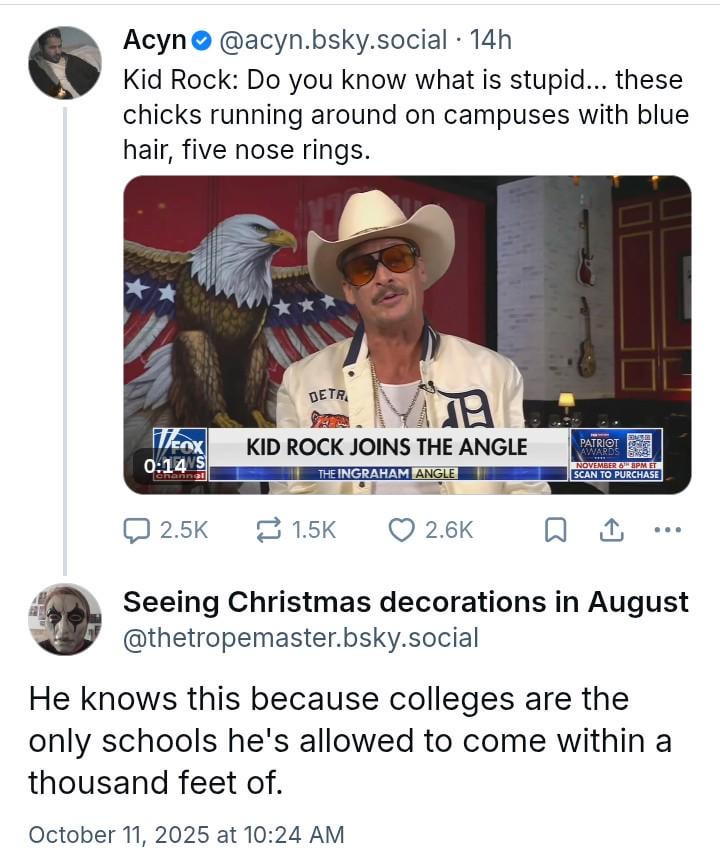The height and width of the screenshot is (856, 720).
Task: Click the 14h post timestamp
Action: point(490,40)
